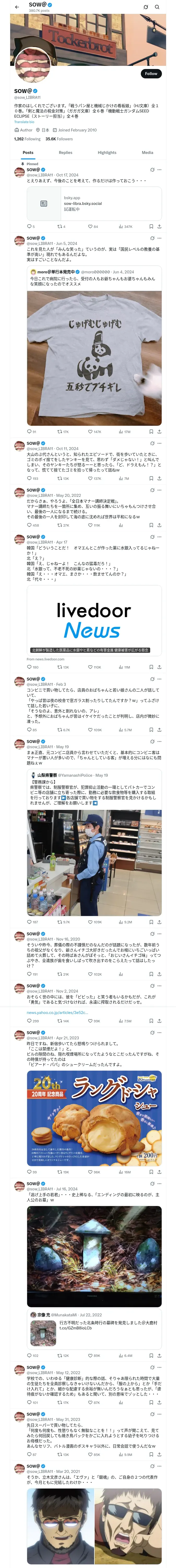This screenshot has height=1568, width=176.
Task: Open the Grok icon beside search
Action: 146,7
